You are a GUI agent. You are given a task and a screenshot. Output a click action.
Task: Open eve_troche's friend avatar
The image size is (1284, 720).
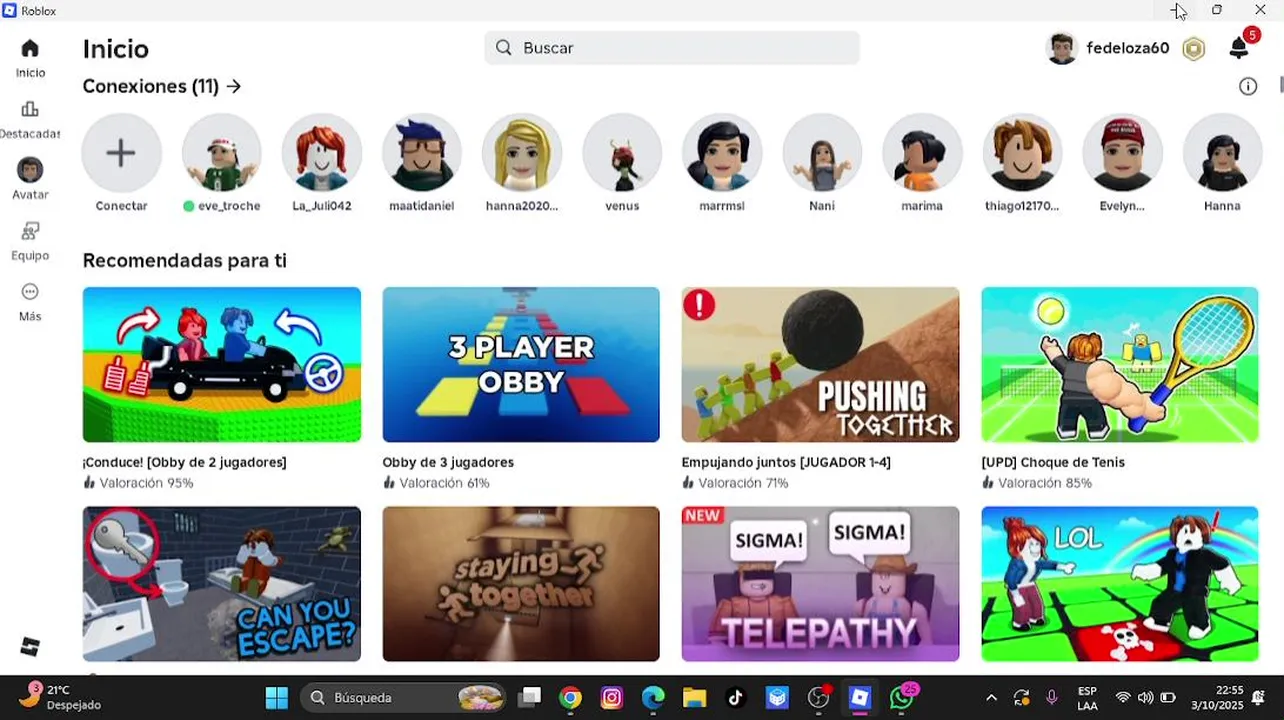coord(221,153)
